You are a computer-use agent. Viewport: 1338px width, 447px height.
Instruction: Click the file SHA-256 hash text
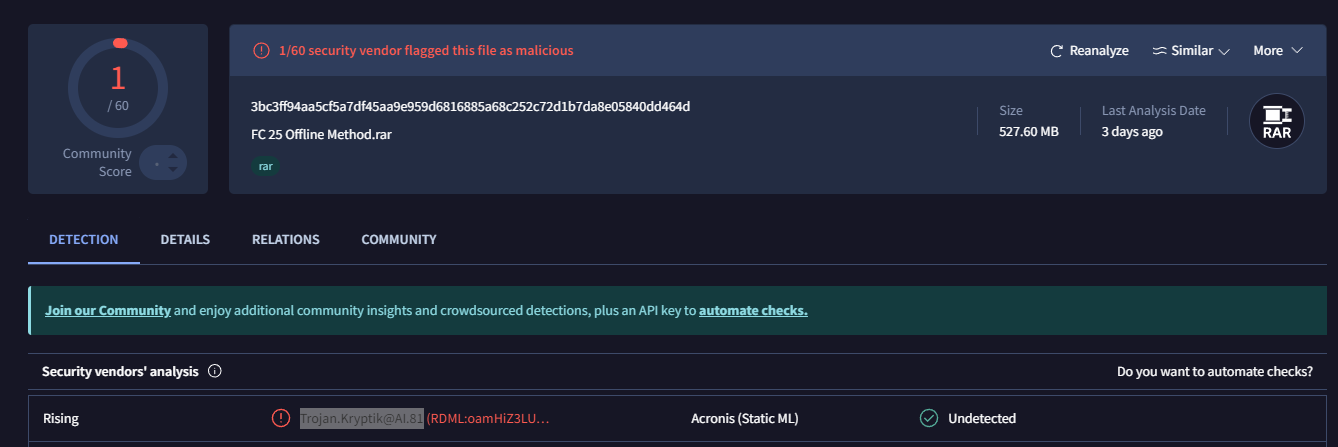tap(470, 107)
